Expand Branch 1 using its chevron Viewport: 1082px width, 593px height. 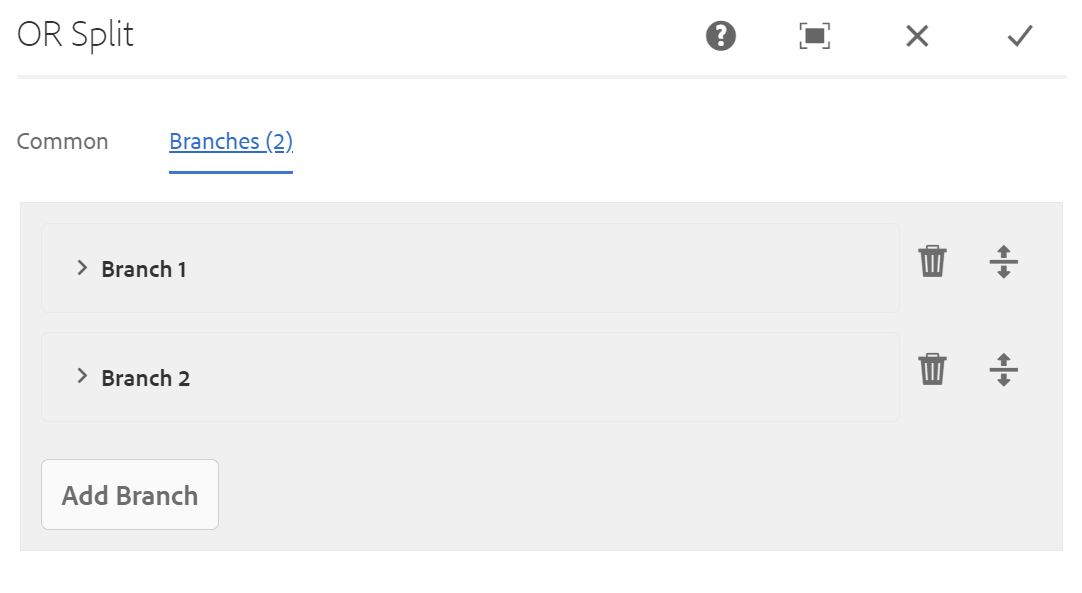(82, 268)
